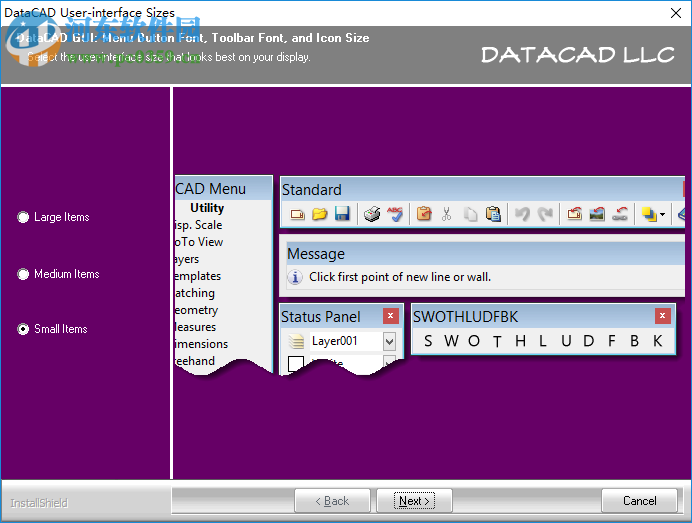Click the ABC spell check icon
This screenshot has height=523, width=692.
pyautogui.click(x=395, y=214)
